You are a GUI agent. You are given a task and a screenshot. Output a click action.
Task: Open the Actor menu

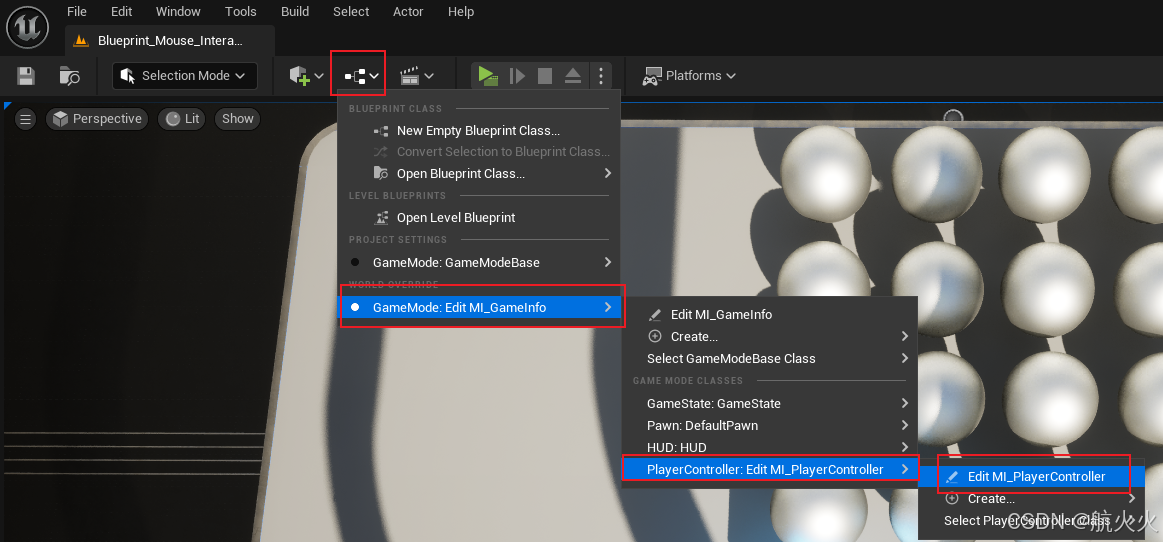[x=408, y=12]
